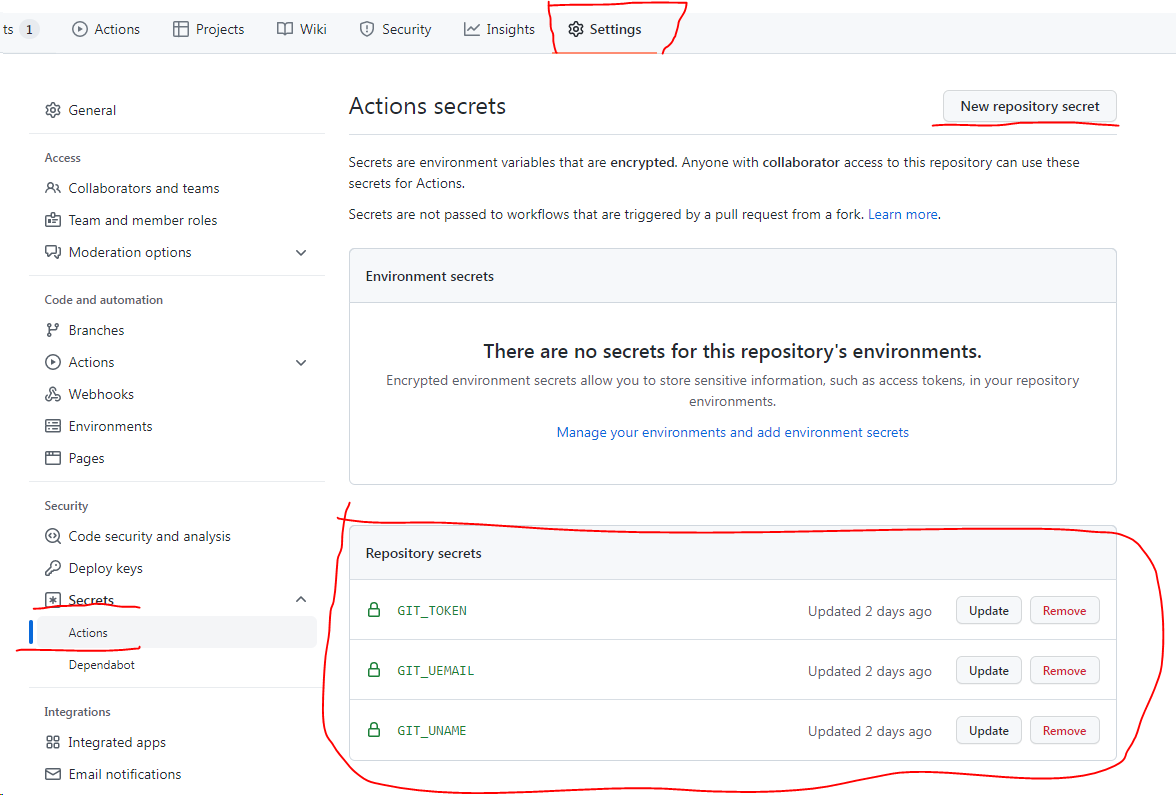Click the Code security and analysis scan icon
This screenshot has height=795, width=1176.
(52, 536)
